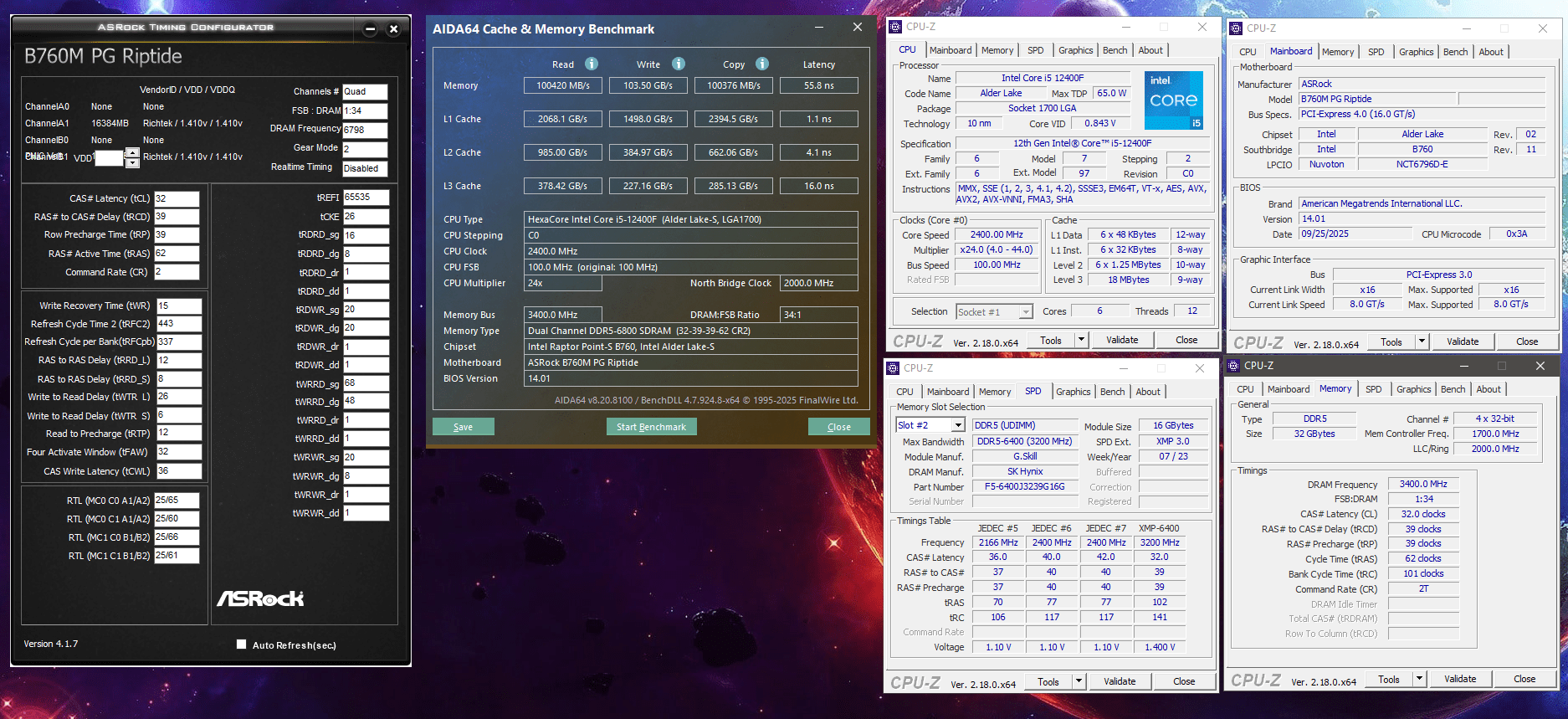
Task: Close the ASRock Timing Configurator with its X icon
Action: pyautogui.click(x=393, y=29)
